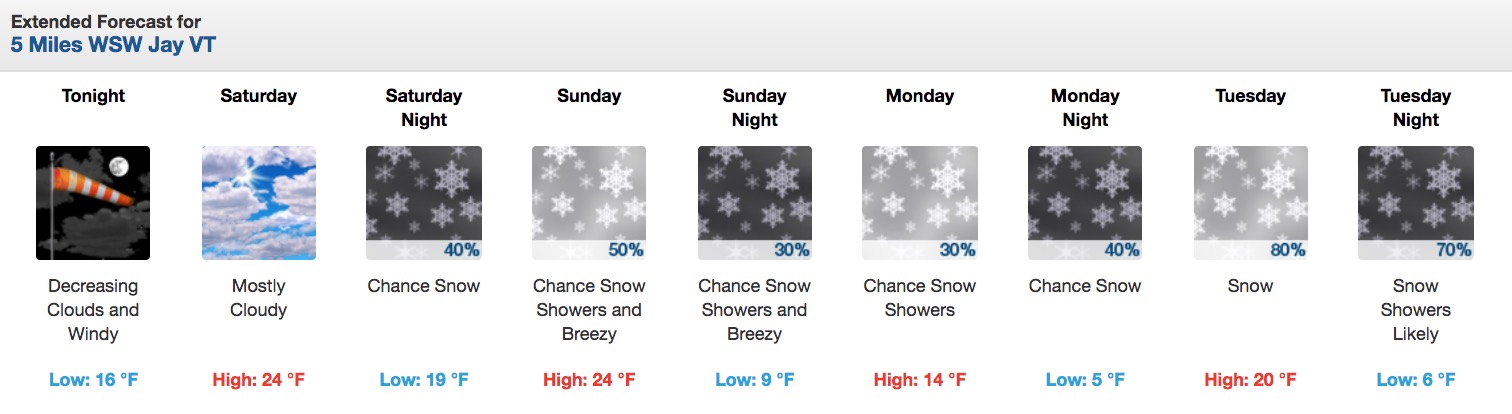
Task: Click Tuesday Night 70% snow icon
Action: (x=1416, y=203)
